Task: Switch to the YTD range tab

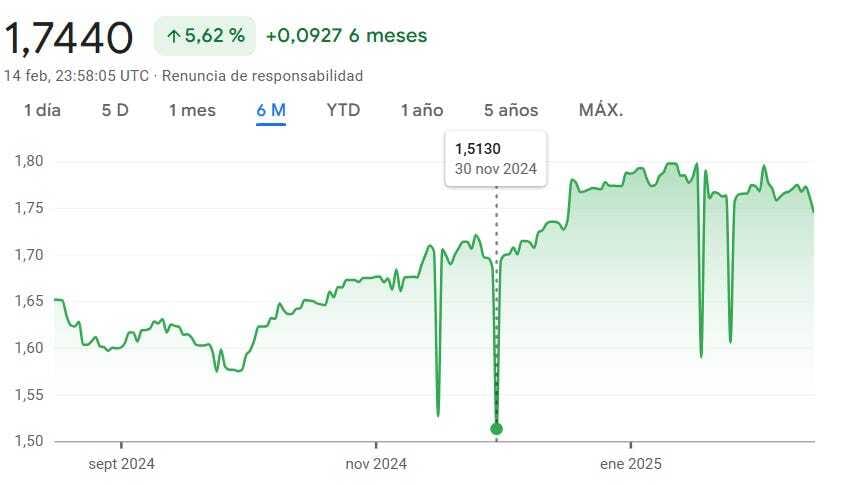Action: click(343, 110)
